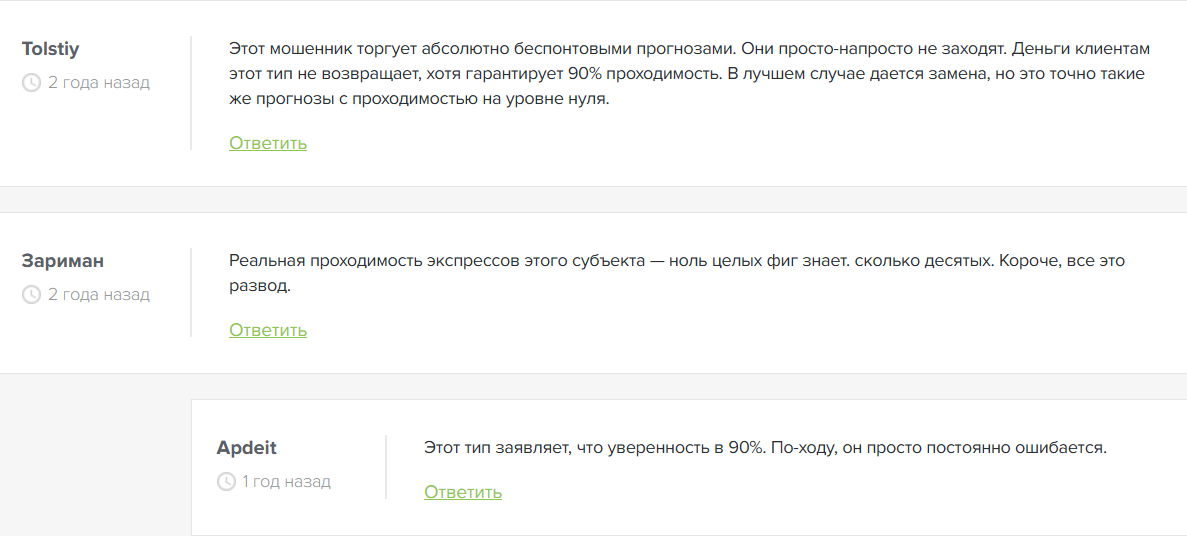Reply to Зариман's comment via Ответить
1187x536 pixels.
(x=268, y=330)
